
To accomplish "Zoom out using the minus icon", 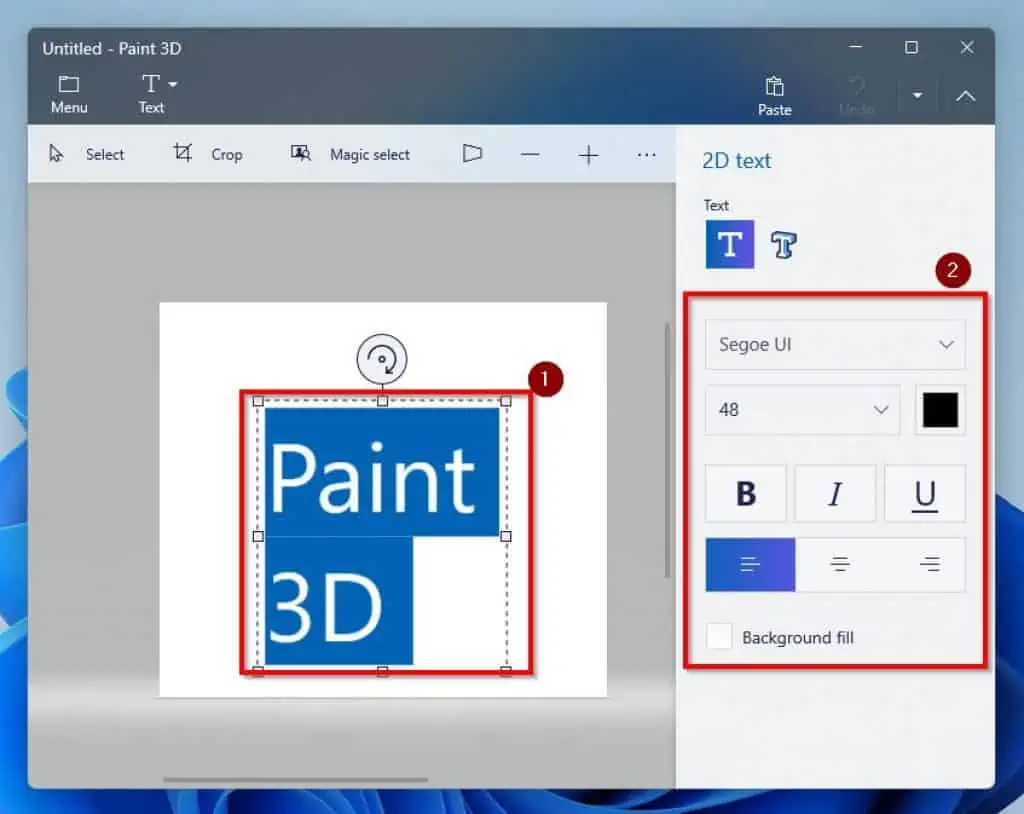I will 530,155.
